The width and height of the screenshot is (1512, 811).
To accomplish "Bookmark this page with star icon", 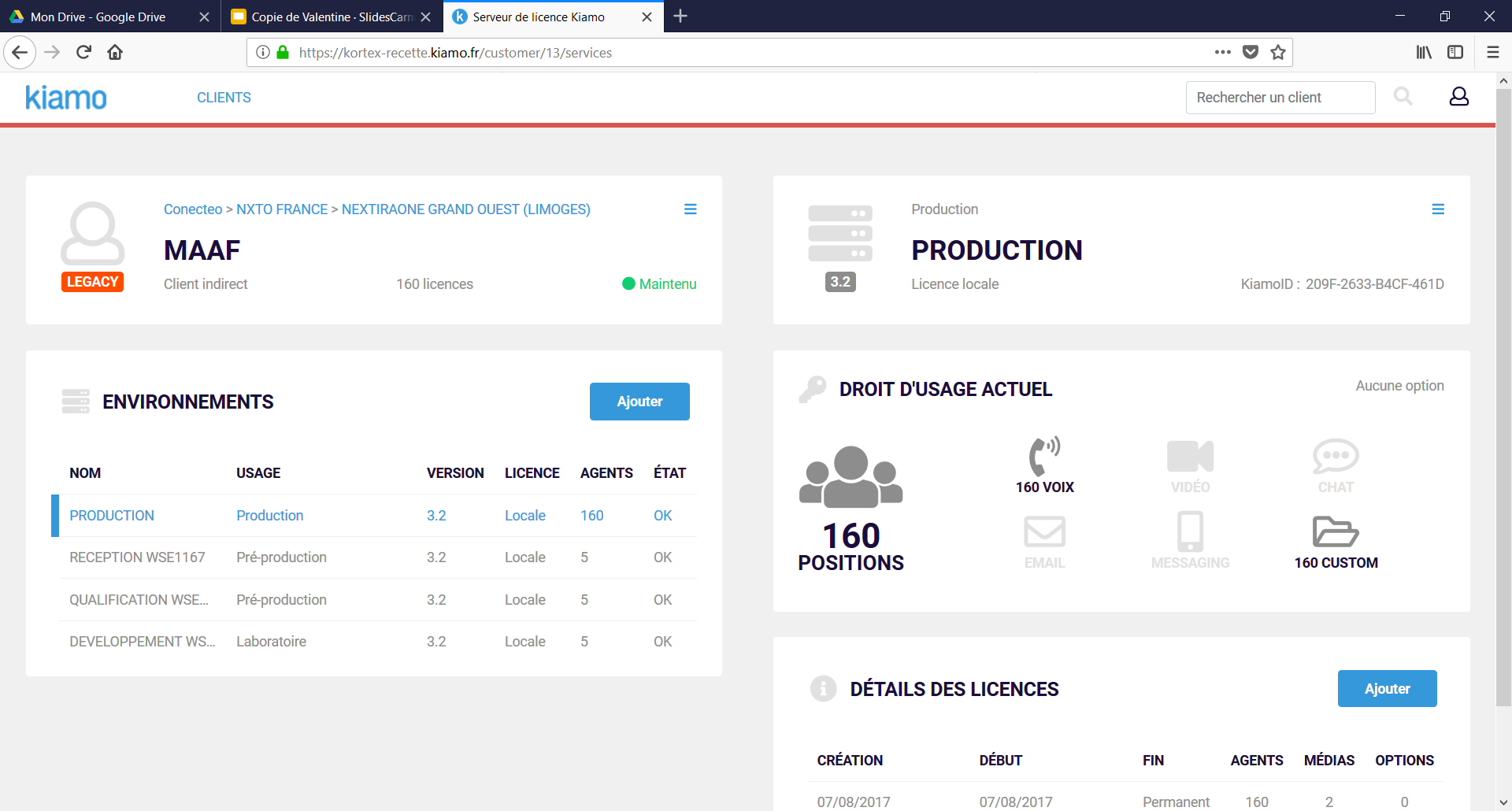I will pos(1277,52).
